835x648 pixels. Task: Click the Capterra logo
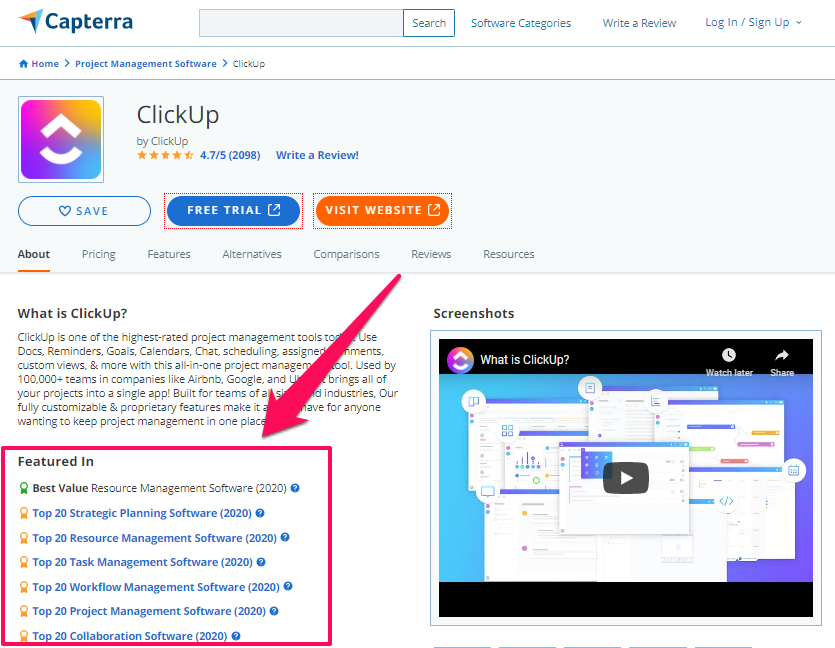(x=75, y=22)
